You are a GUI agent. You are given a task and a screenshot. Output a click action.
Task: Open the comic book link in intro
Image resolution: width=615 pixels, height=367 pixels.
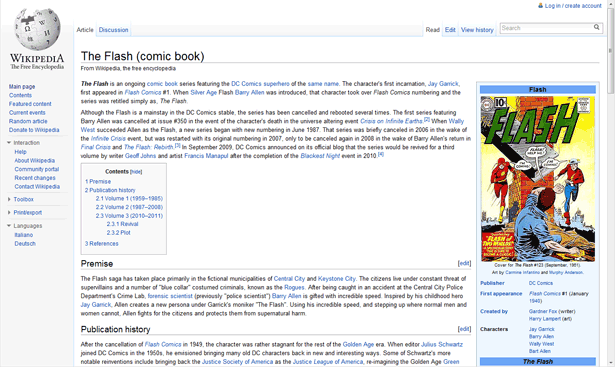[162, 84]
